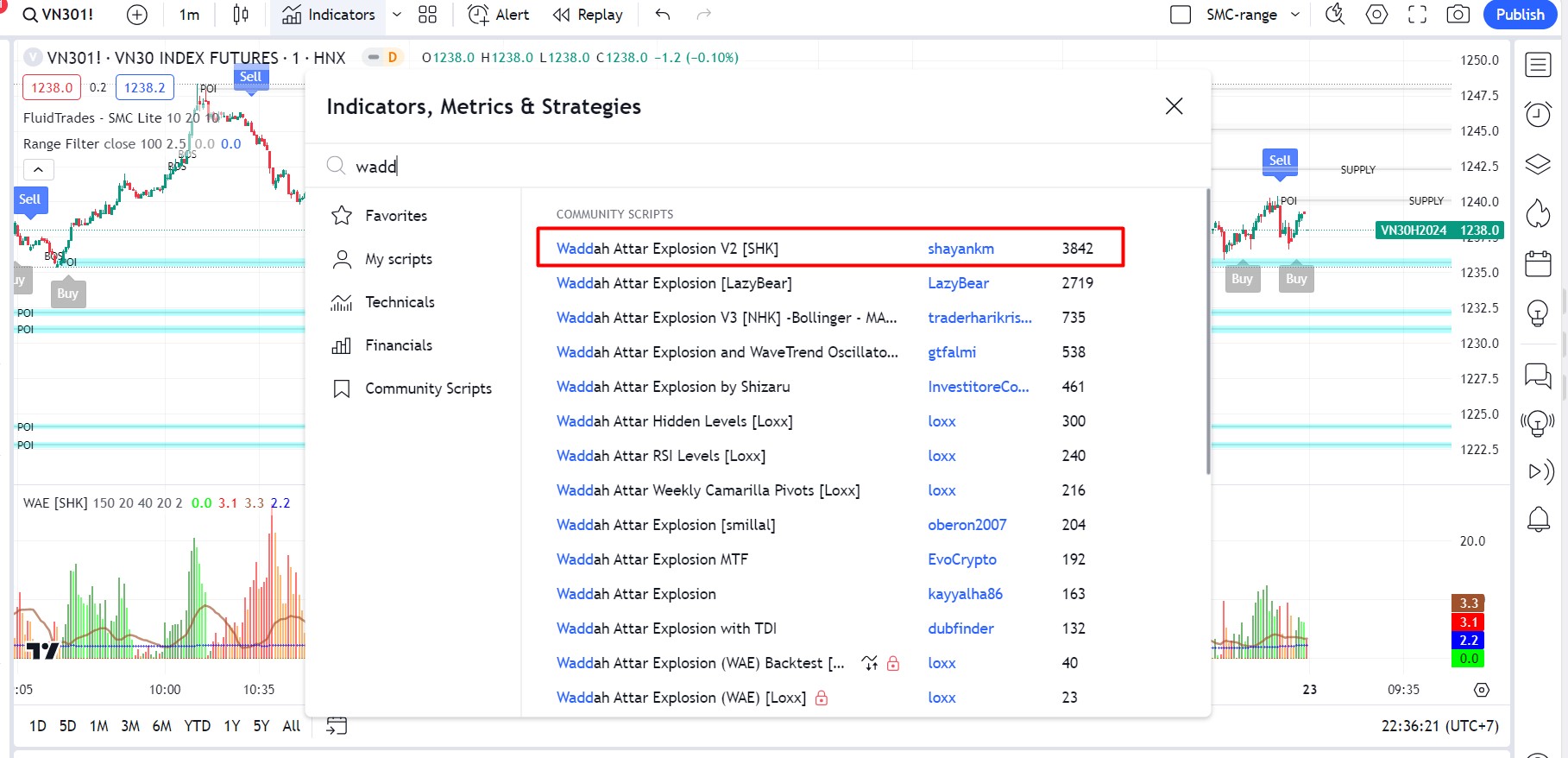The image size is (1568, 758).
Task: Open the indicator templates dropdown arrow
Action: click(397, 15)
